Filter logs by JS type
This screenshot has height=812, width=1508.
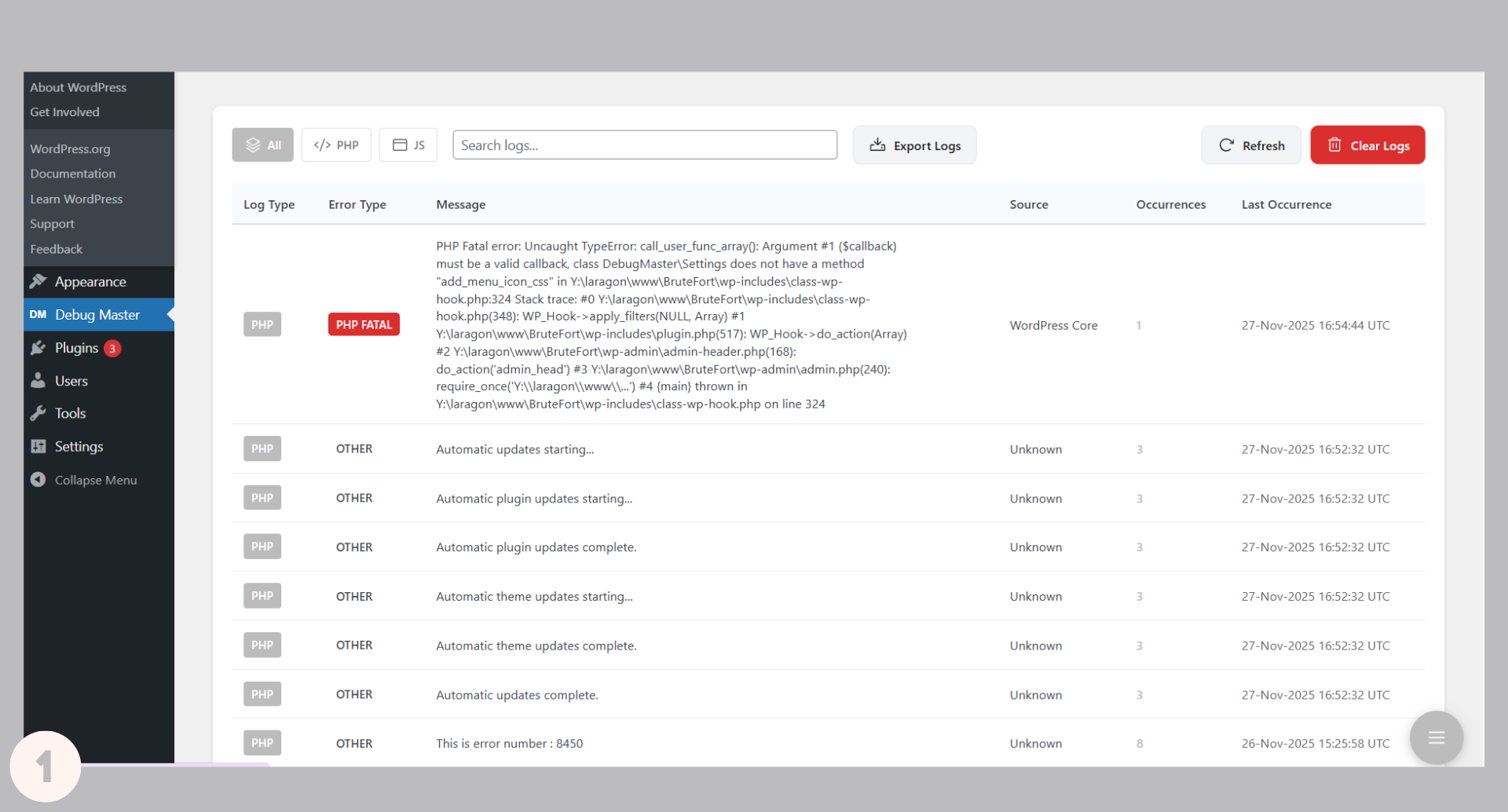point(408,144)
